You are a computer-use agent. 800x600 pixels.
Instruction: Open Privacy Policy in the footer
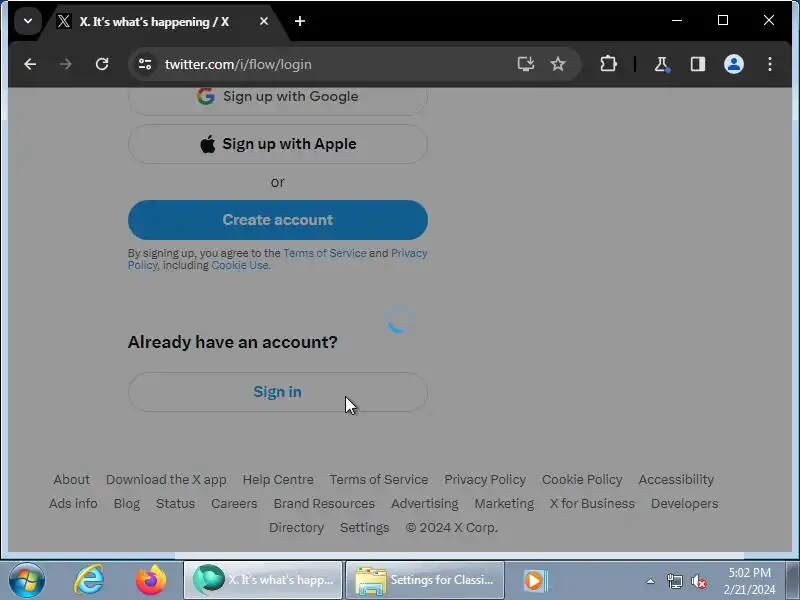click(x=485, y=480)
